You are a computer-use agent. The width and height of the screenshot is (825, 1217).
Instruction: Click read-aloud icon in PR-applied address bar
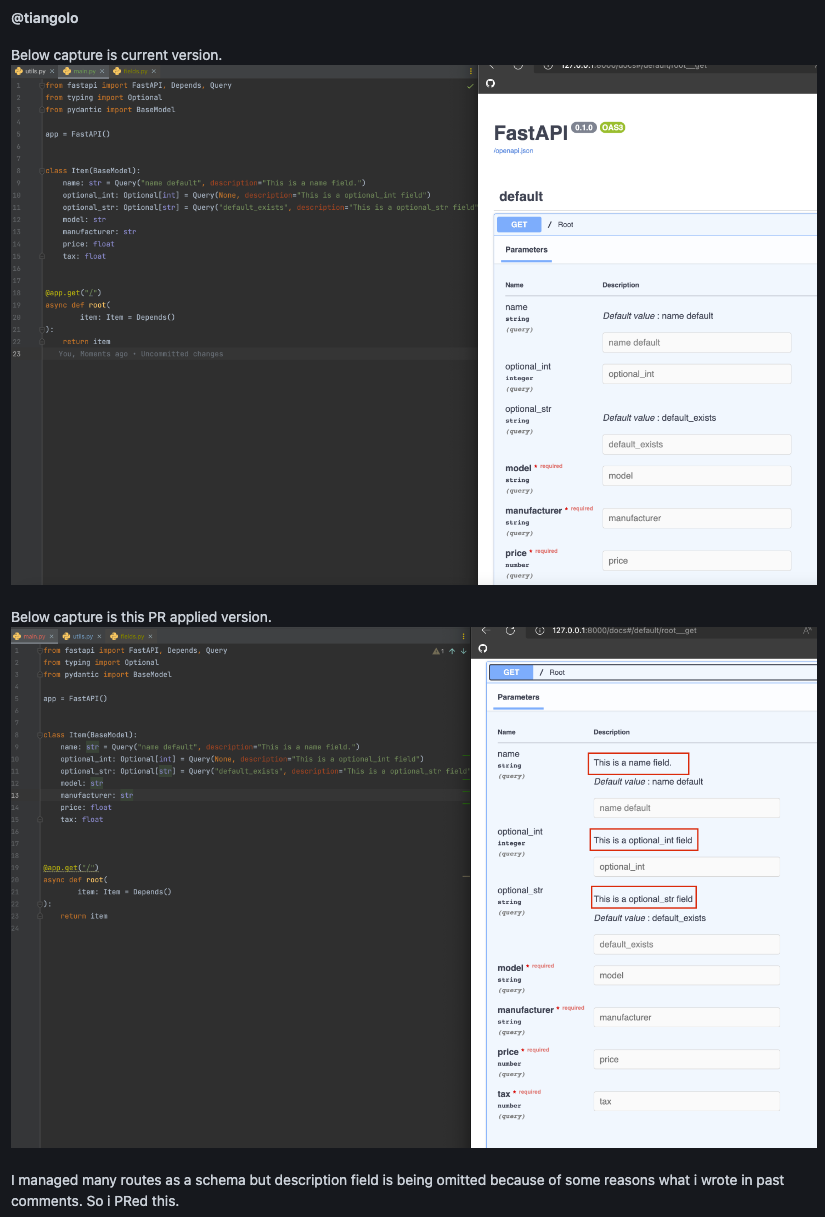(x=806, y=630)
